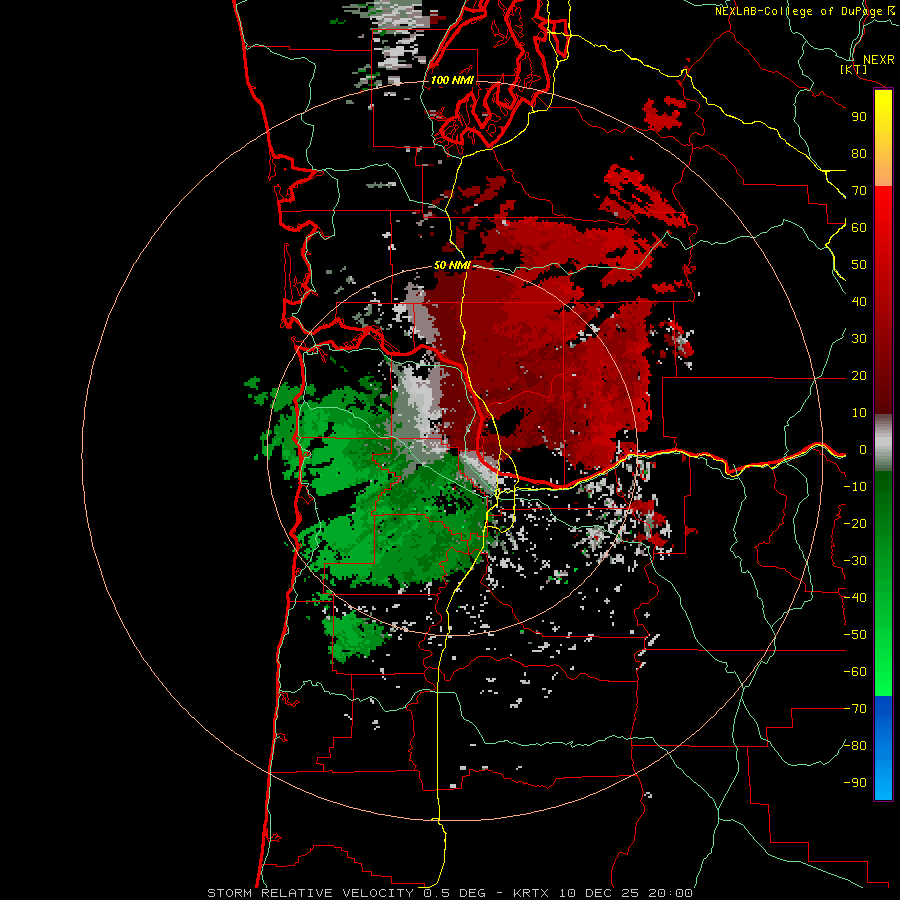Select the -80 value on velocity scale
900x900 pixels.
pyautogui.click(x=855, y=746)
